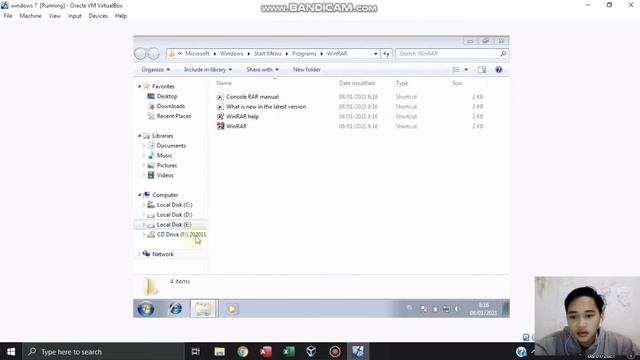
Task: Select Downloads under Favorites
Action: pyautogui.click(x=171, y=106)
